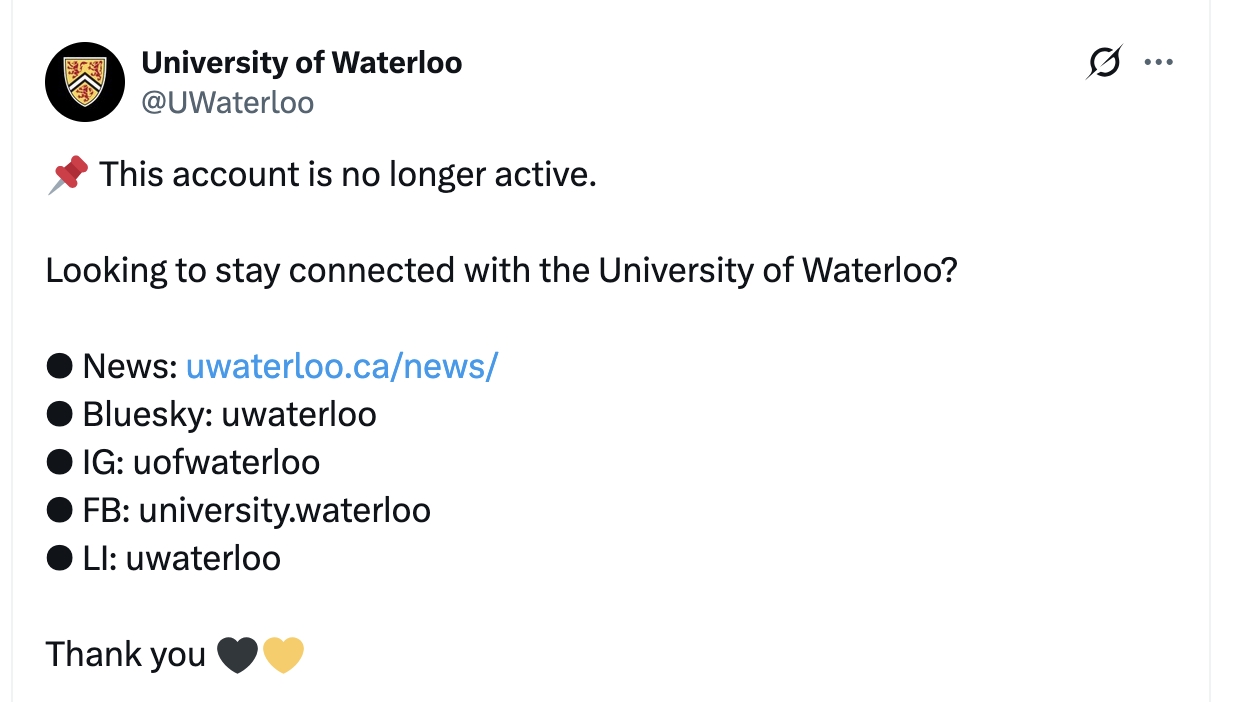
Task: Click the "This account is no longer active" text
Action: pyautogui.click(x=347, y=176)
